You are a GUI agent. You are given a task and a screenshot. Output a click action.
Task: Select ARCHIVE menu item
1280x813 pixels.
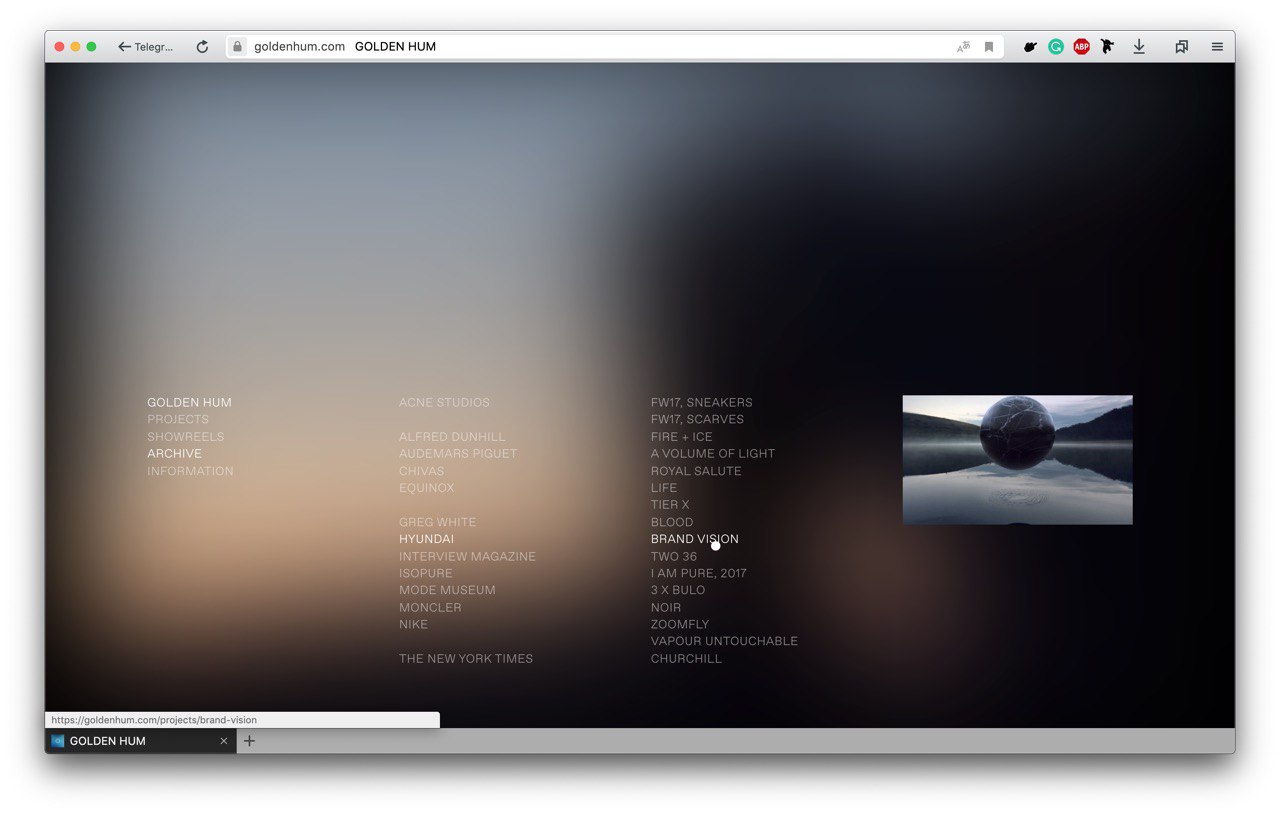click(175, 454)
